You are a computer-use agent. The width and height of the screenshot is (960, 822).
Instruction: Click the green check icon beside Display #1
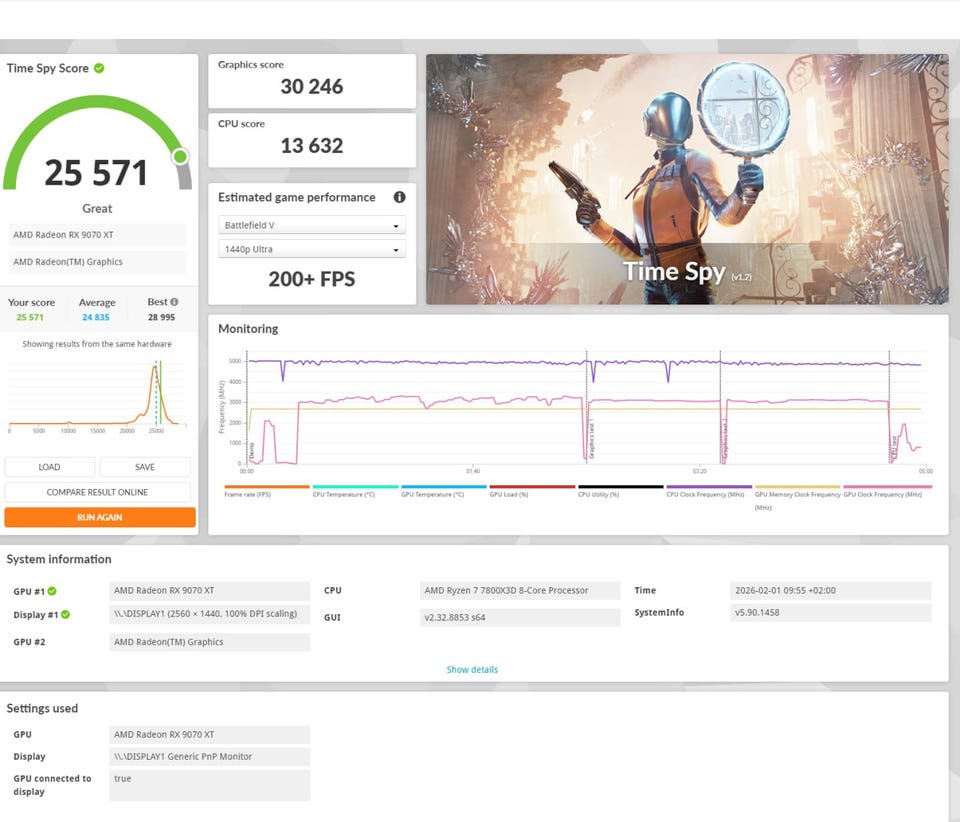[x=66, y=615]
